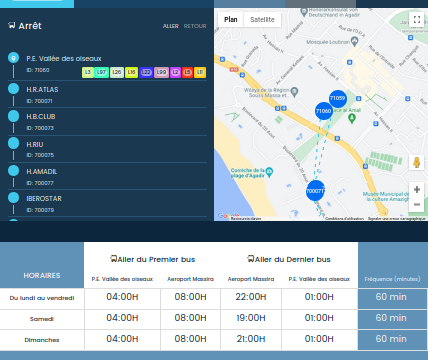Open the H.RIU stop entry

107,149
